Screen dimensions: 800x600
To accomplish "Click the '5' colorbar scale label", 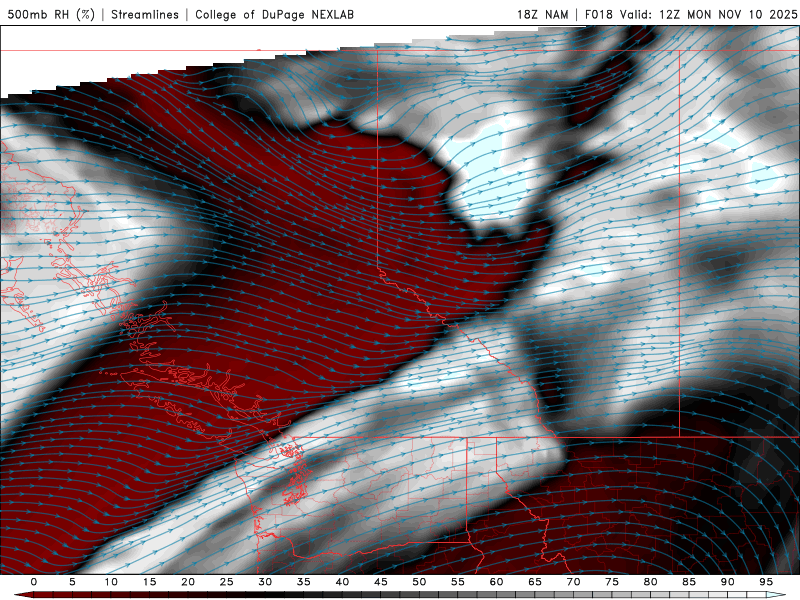I will click(x=72, y=582).
